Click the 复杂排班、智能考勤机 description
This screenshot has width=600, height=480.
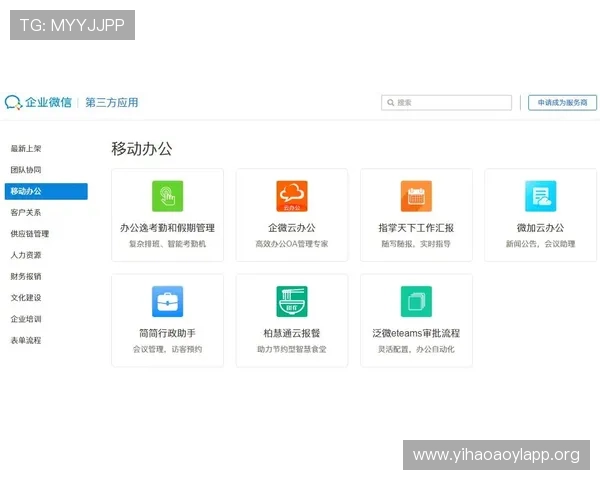click(x=168, y=244)
